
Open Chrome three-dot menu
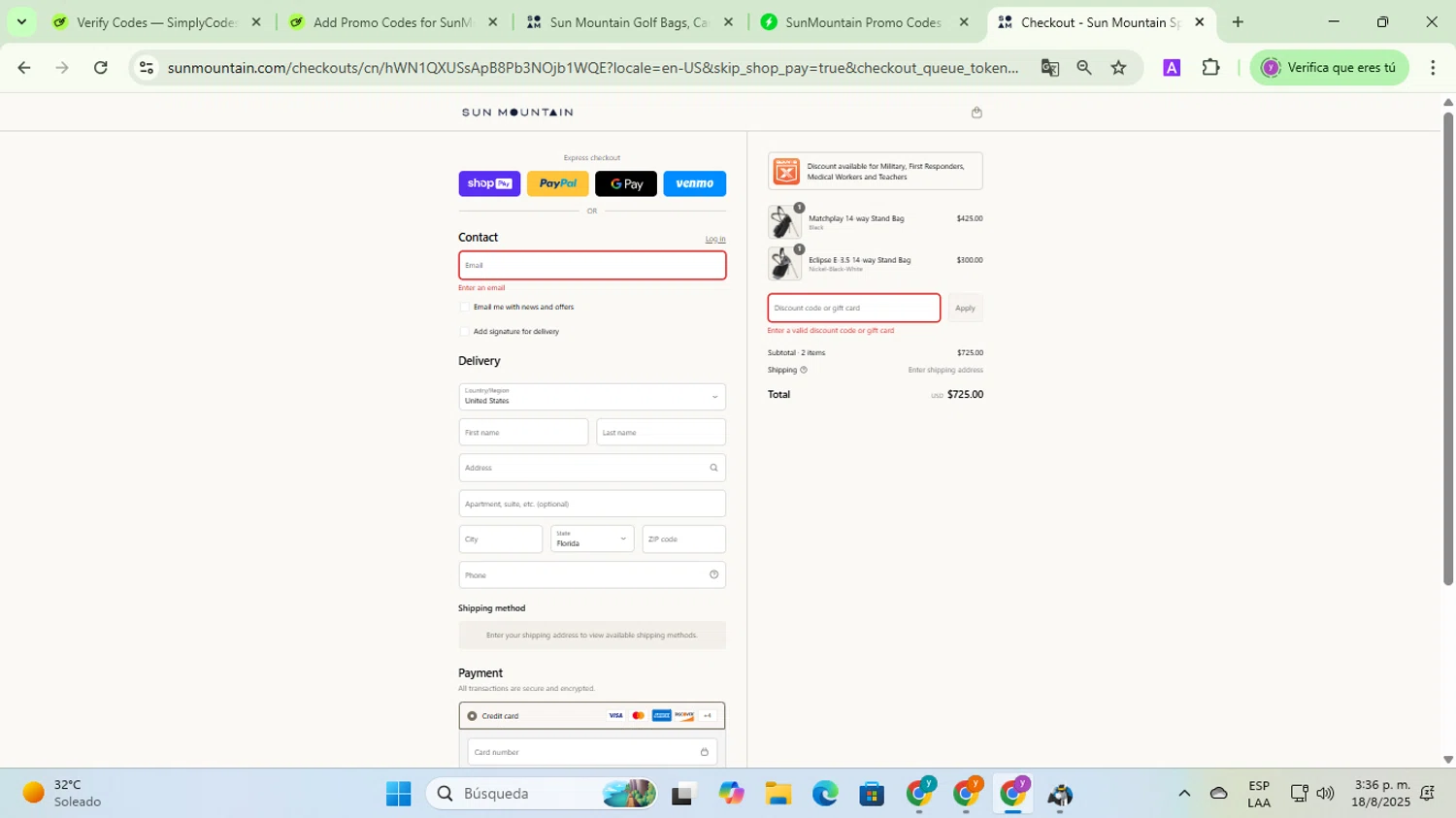[1433, 67]
